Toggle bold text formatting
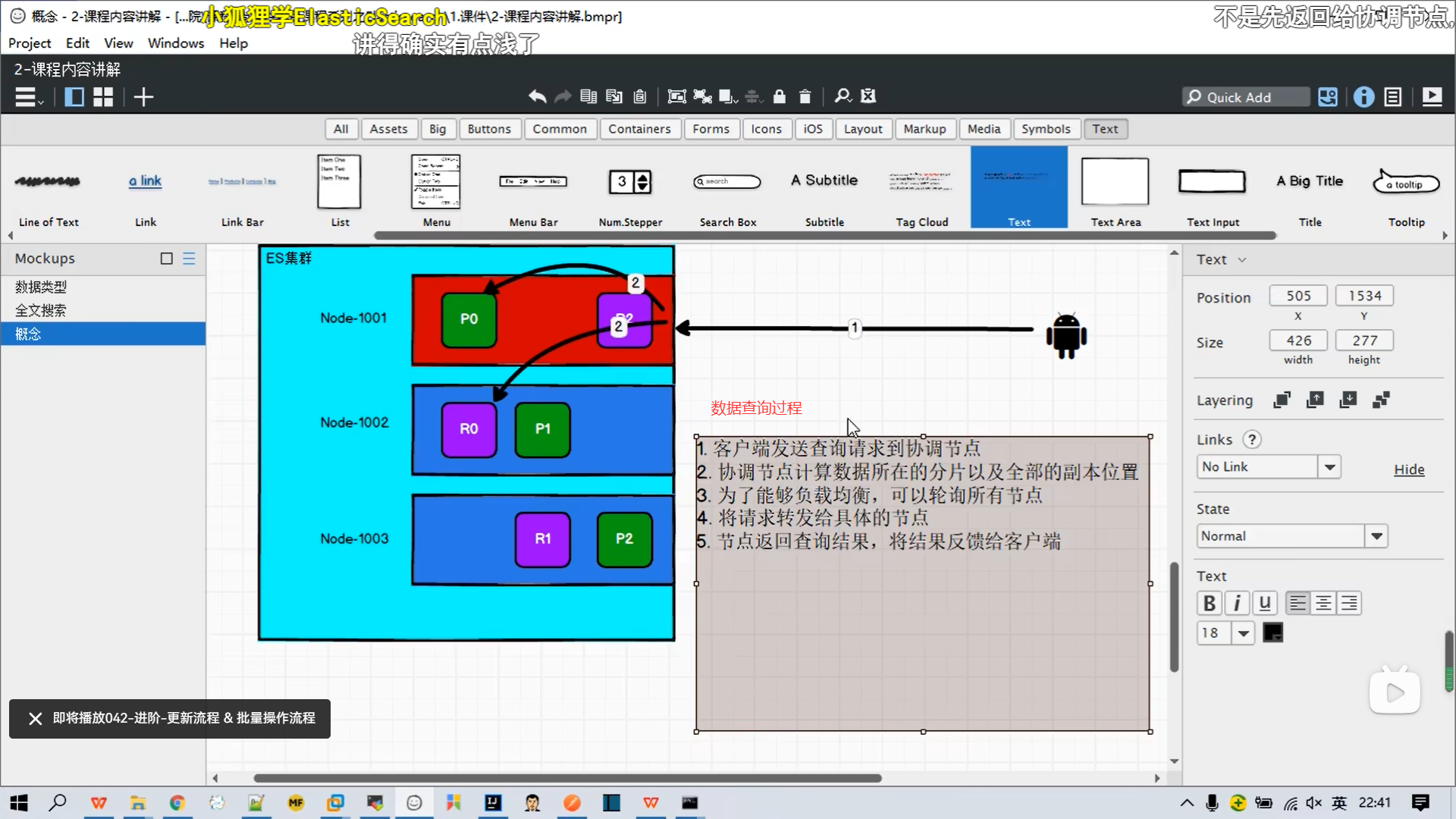This screenshot has width=1456, height=819. (x=1210, y=603)
